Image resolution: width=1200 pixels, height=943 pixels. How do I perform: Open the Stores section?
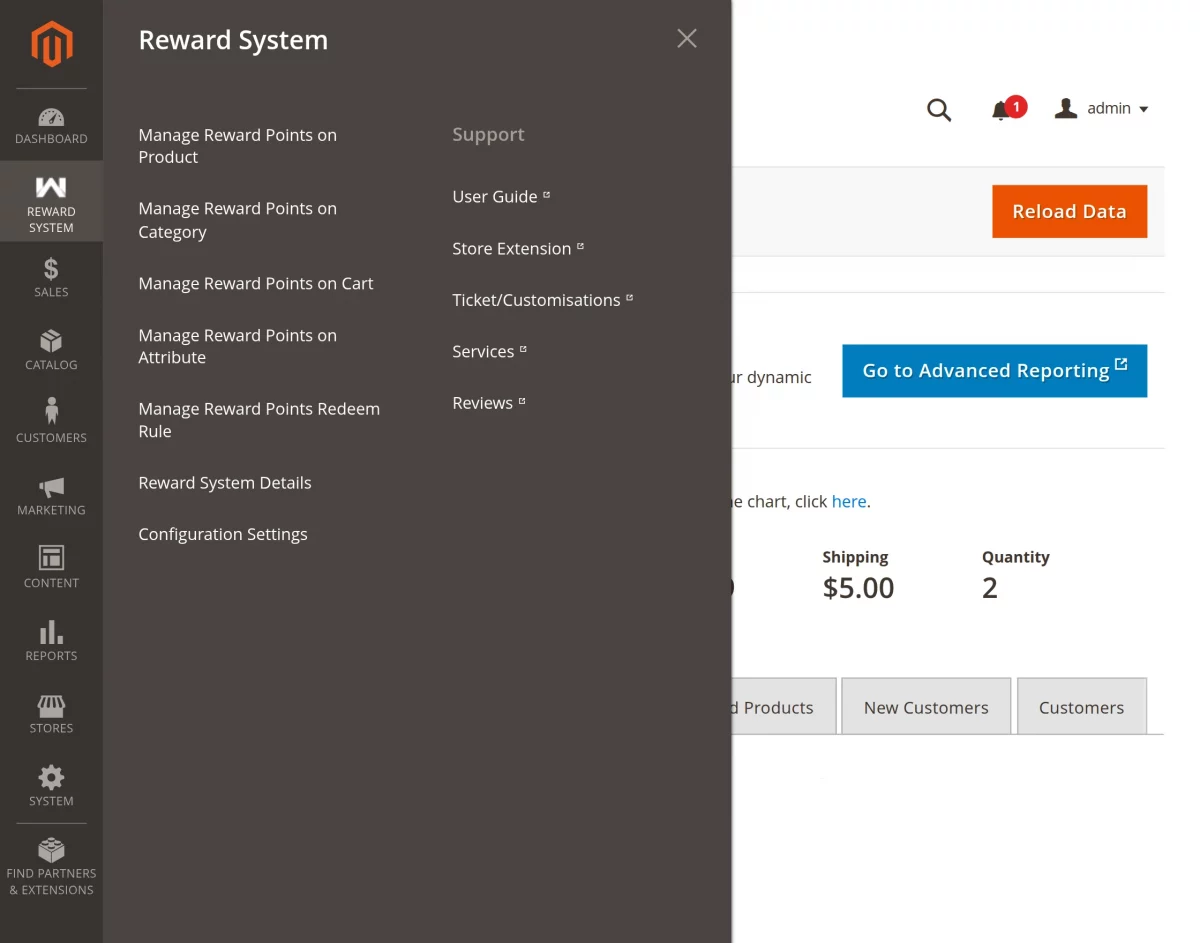point(51,710)
